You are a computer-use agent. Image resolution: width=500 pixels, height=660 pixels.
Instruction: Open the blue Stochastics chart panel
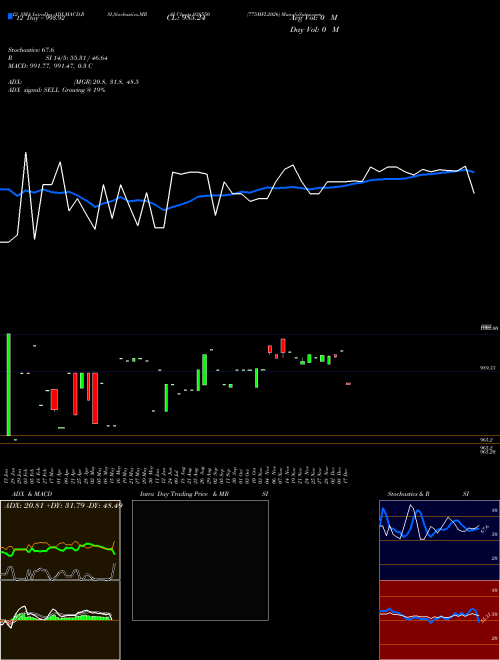[439, 540]
